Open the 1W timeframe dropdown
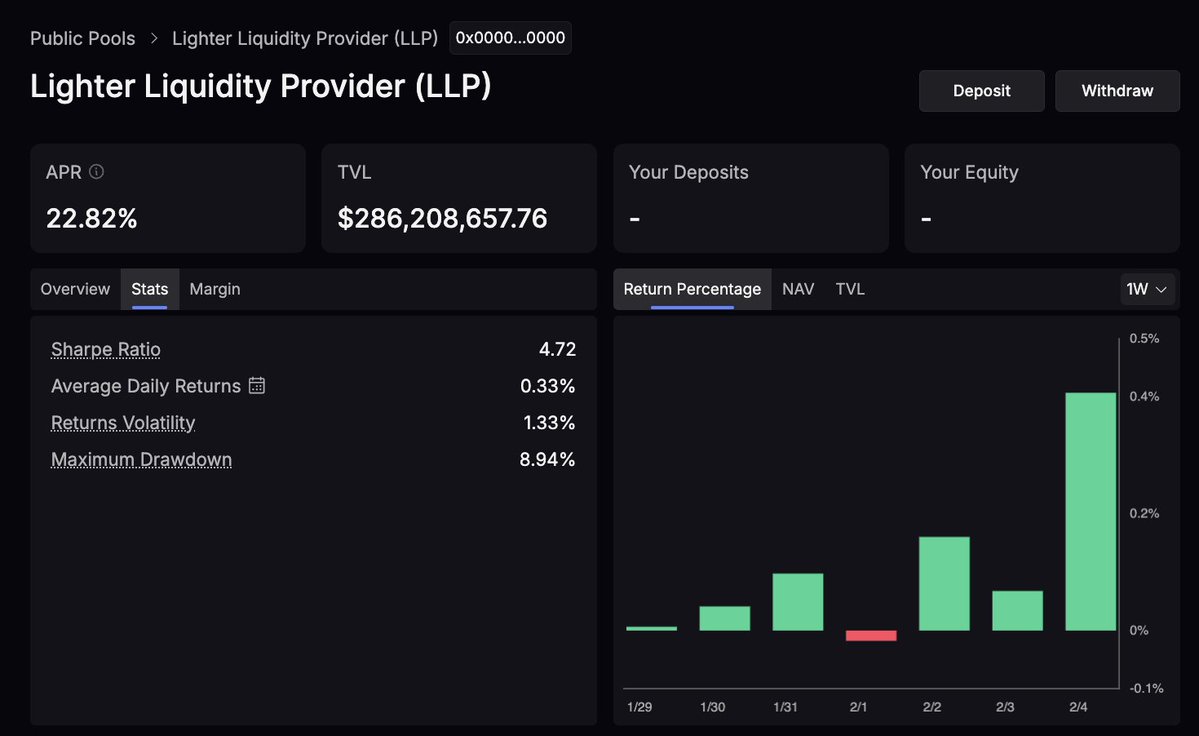The width and height of the screenshot is (1199, 736). [1147, 289]
